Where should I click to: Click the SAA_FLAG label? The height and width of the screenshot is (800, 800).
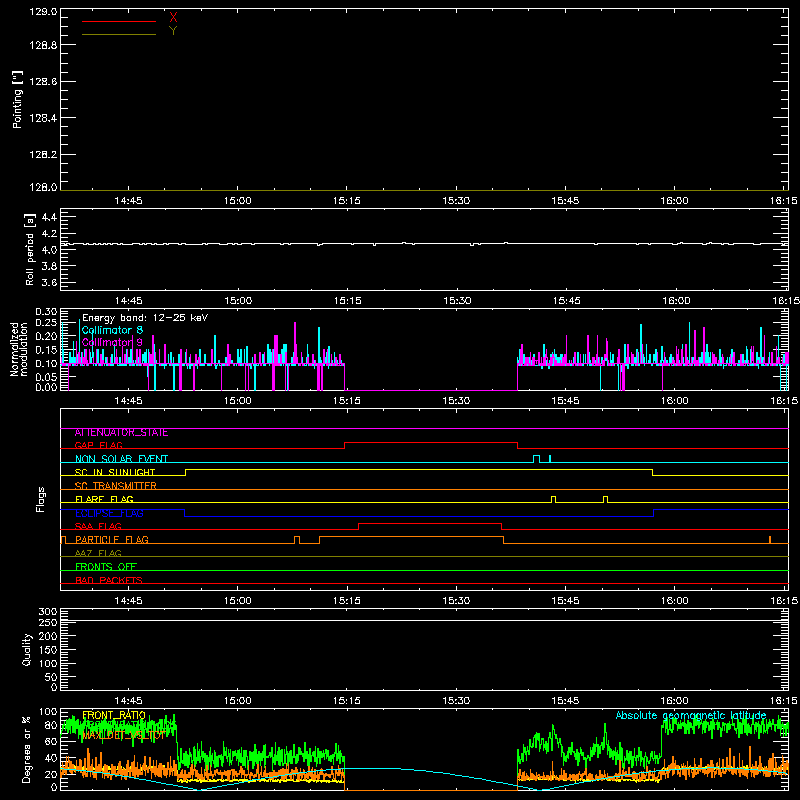click(x=98, y=526)
